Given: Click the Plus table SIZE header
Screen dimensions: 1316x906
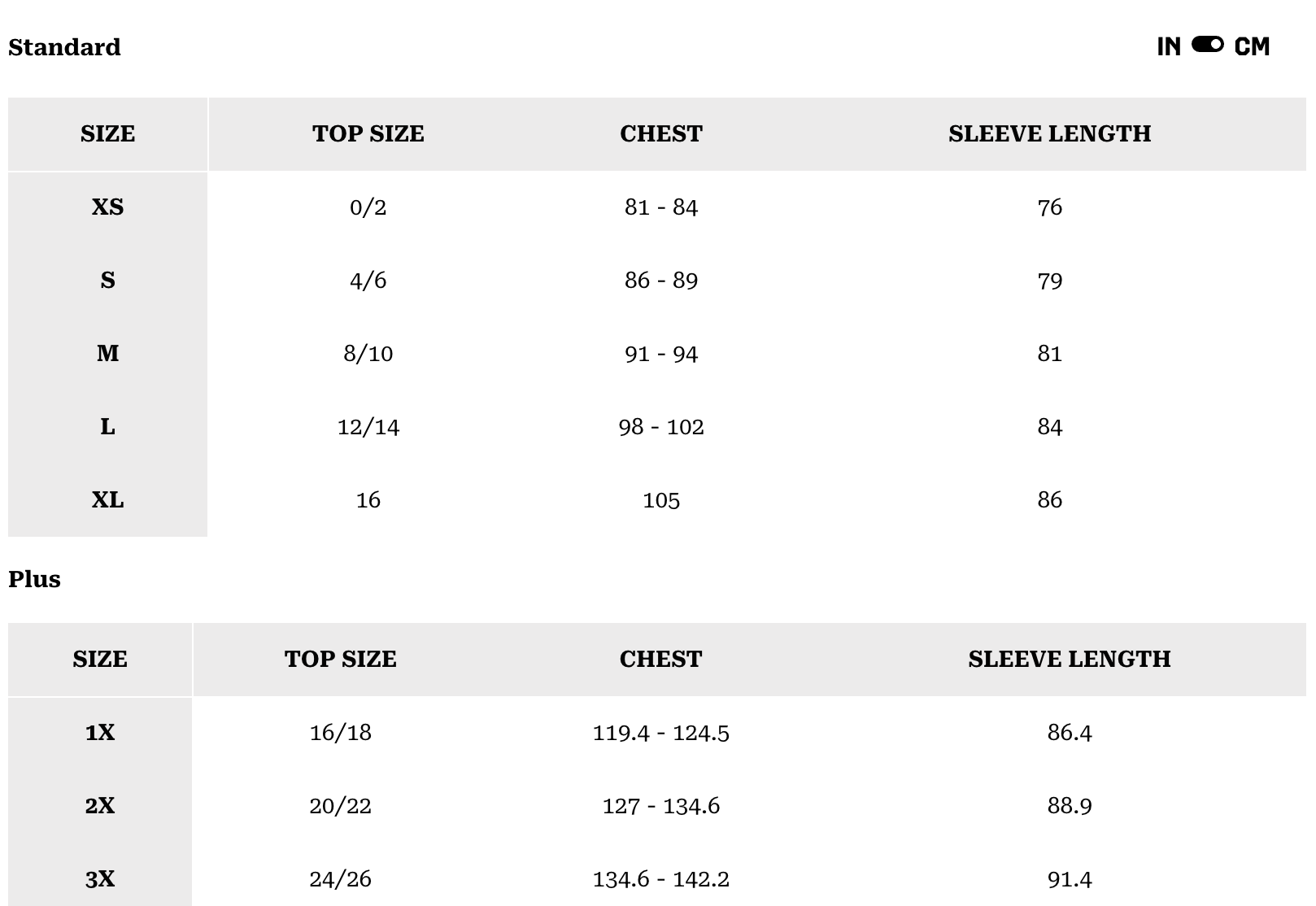Looking at the screenshot, I should (100, 660).
